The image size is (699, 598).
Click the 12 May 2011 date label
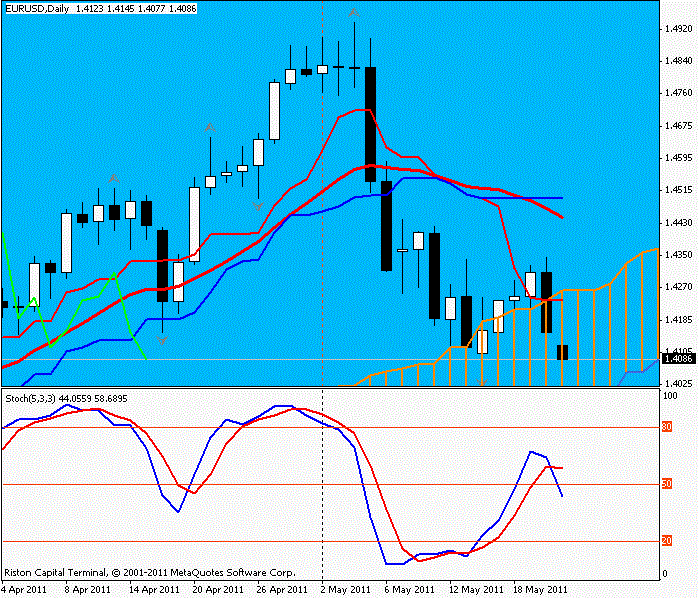tap(476, 590)
